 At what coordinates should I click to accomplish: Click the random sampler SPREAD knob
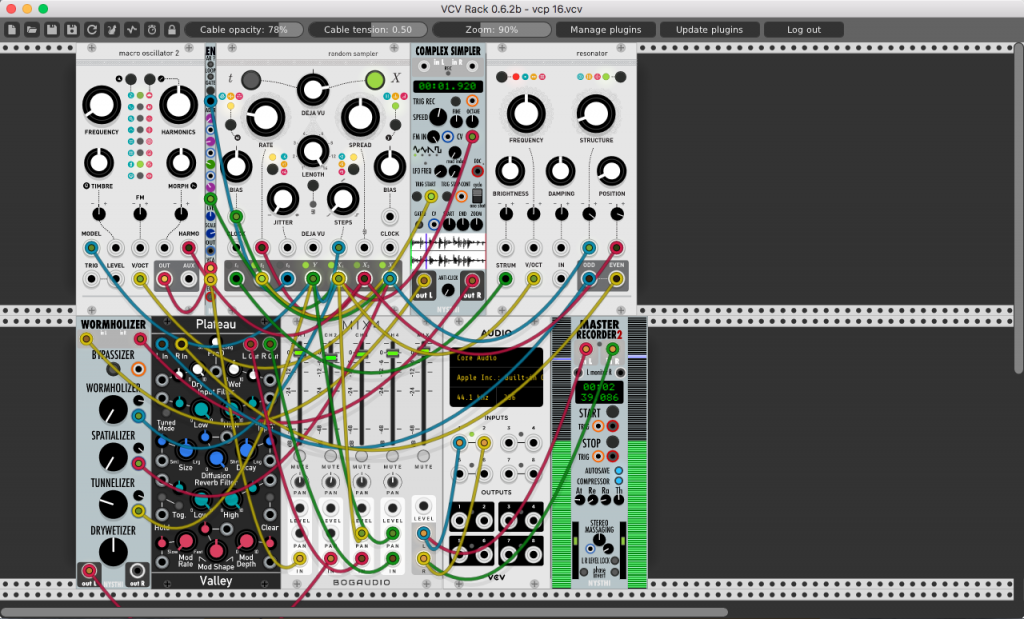pos(360,118)
